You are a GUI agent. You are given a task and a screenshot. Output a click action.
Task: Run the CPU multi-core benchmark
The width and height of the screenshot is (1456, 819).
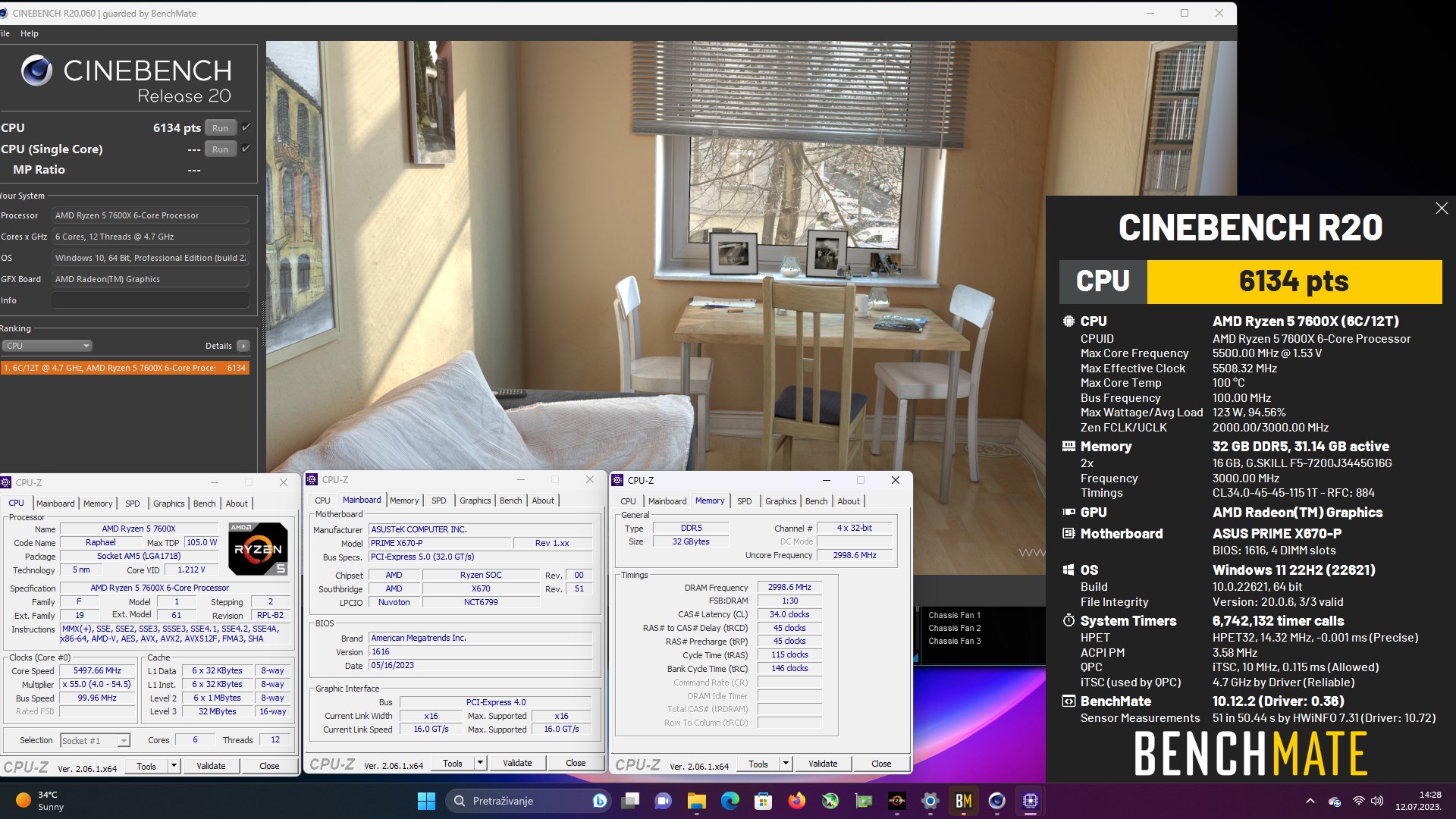click(220, 128)
